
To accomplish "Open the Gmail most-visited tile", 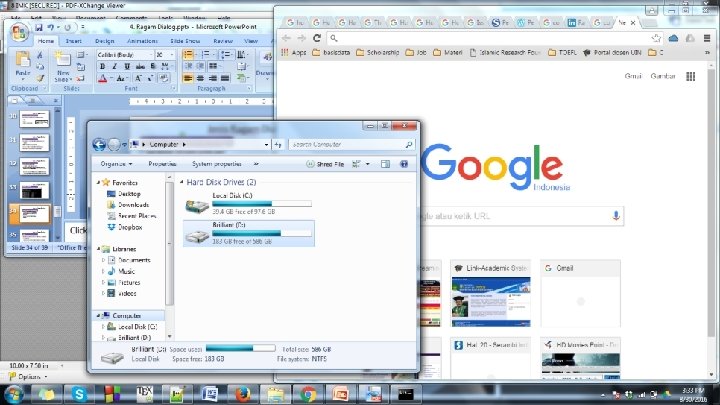I will point(580,293).
